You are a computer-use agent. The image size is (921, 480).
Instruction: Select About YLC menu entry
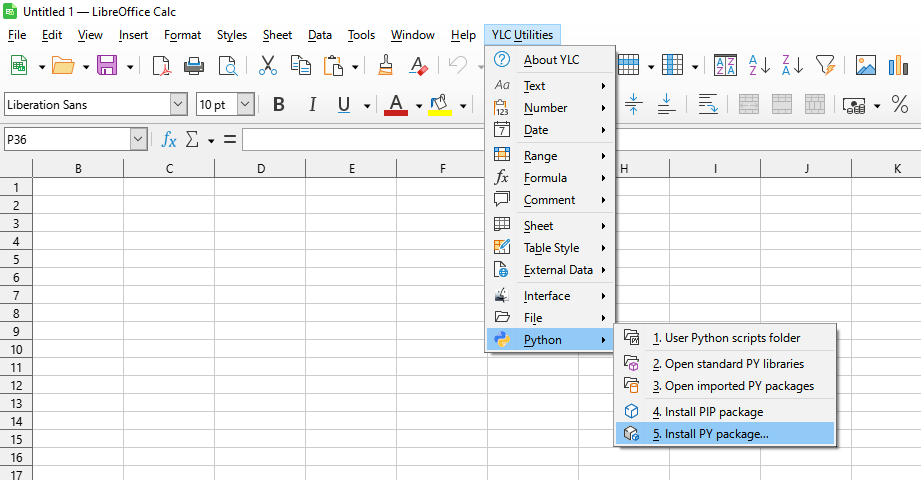click(x=551, y=60)
